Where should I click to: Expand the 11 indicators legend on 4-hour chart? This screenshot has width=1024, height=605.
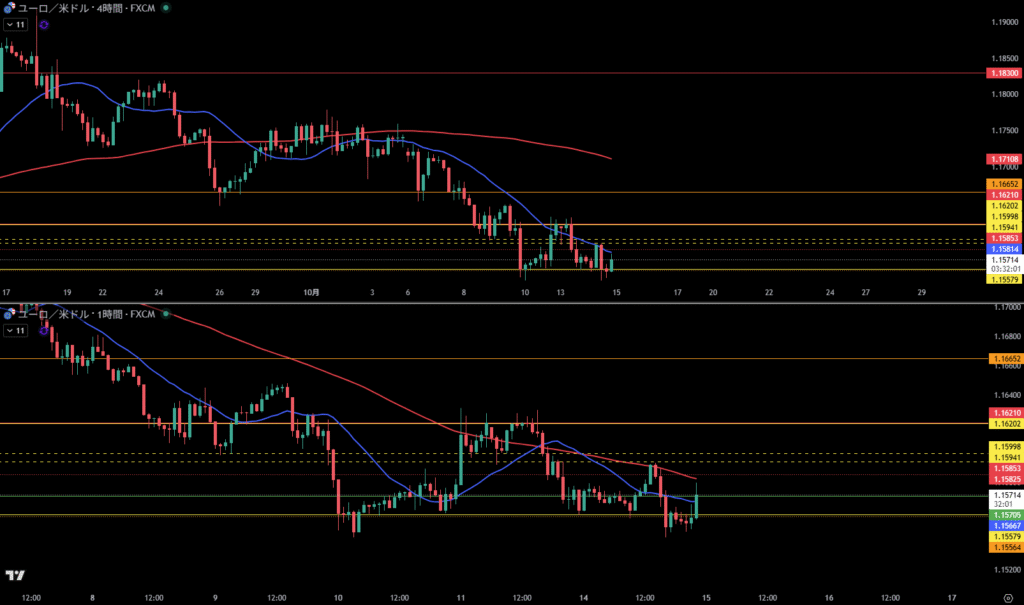click(x=16, y=24)
